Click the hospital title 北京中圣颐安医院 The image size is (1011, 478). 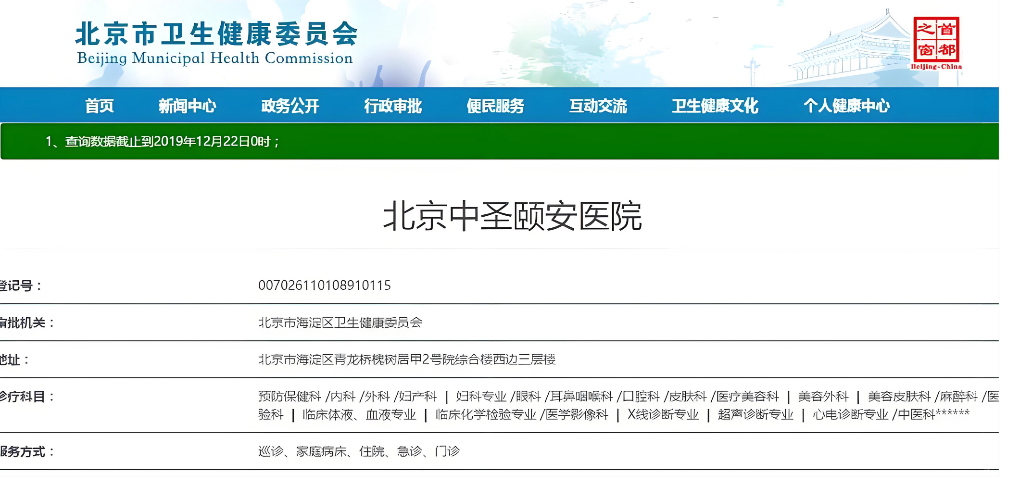[513, 217]
